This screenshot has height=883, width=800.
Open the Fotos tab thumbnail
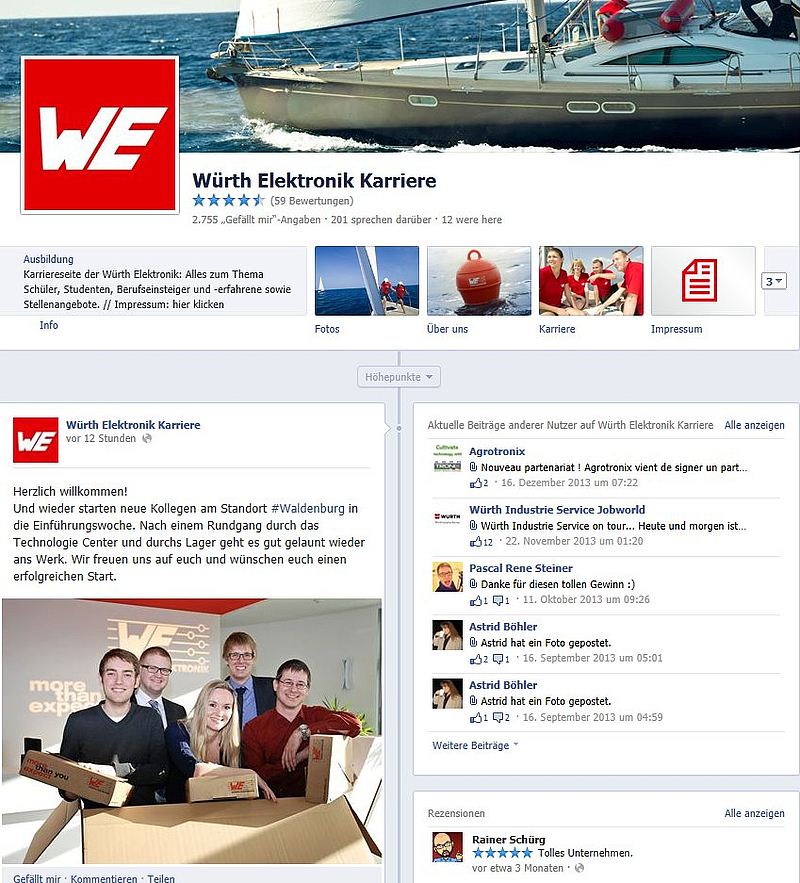(x=367, y=280)
